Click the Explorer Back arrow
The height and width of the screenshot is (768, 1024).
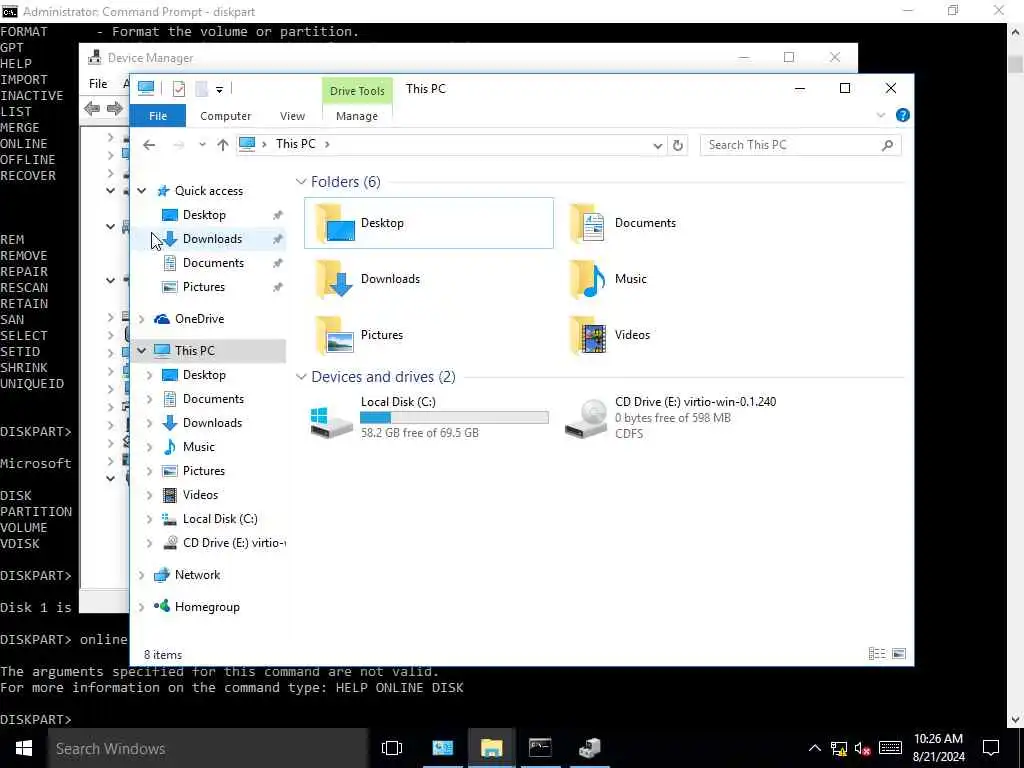tap(149, 145)
